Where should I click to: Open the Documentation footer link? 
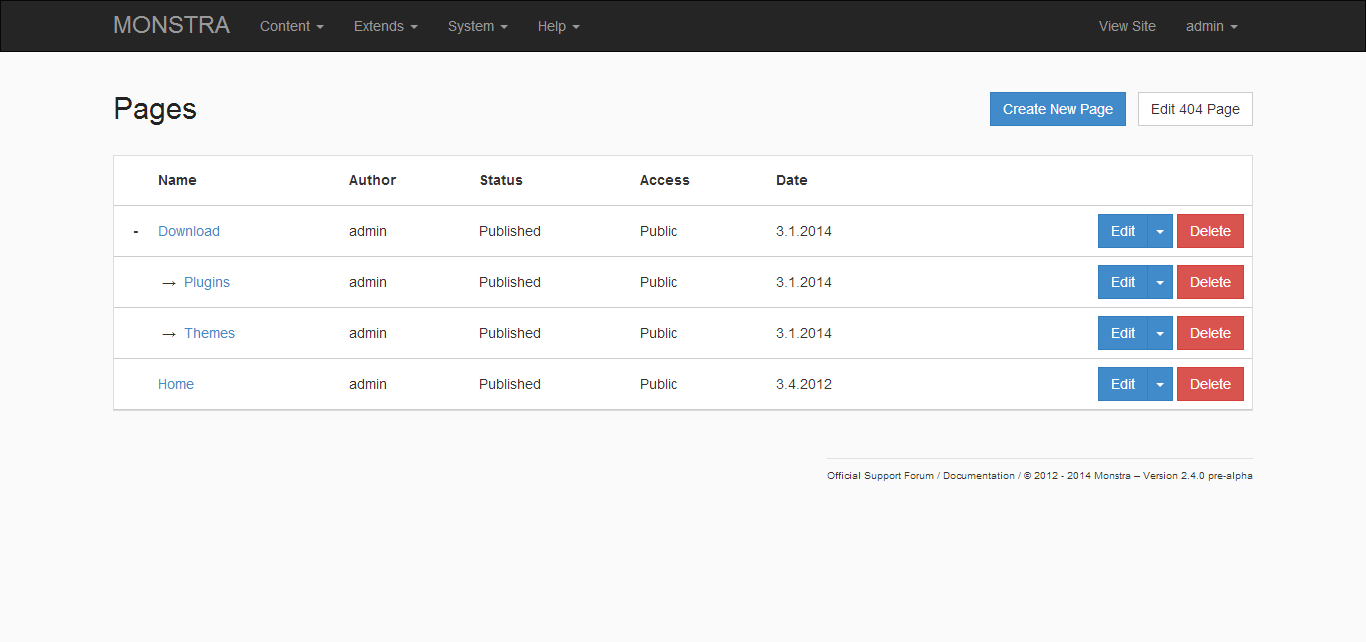978,476
